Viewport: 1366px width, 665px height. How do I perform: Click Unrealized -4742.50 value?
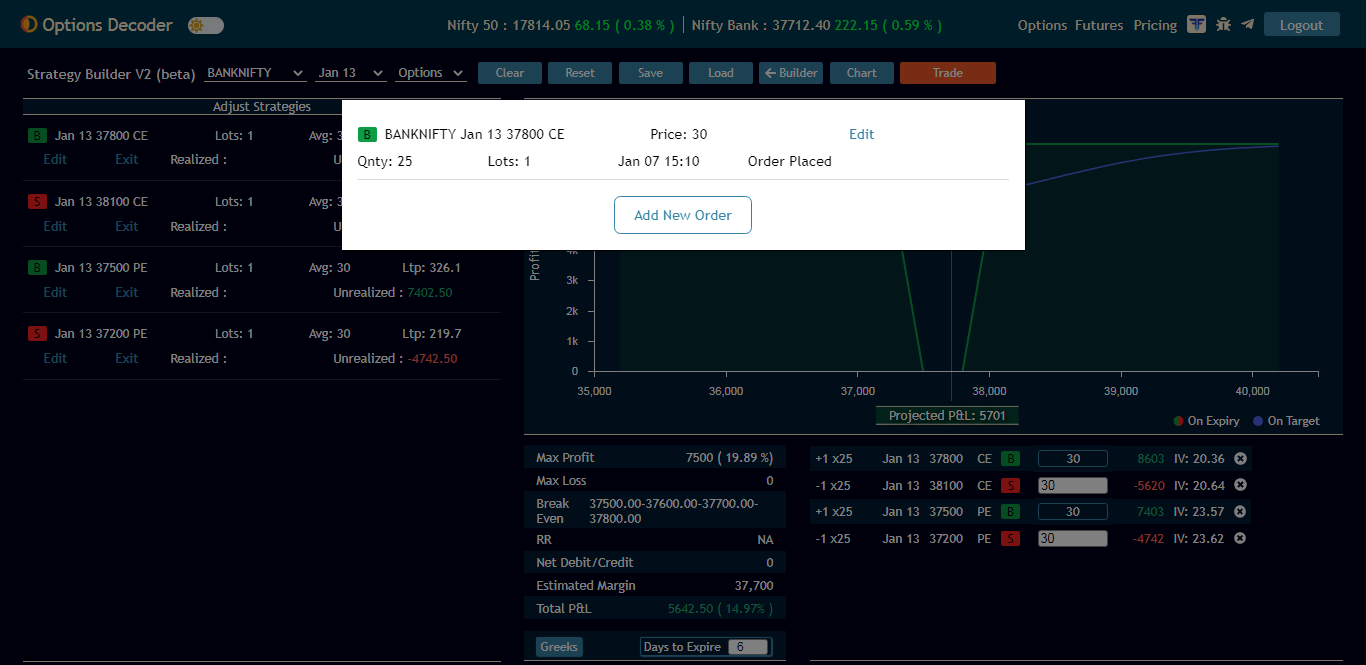[x=432, y=359]
